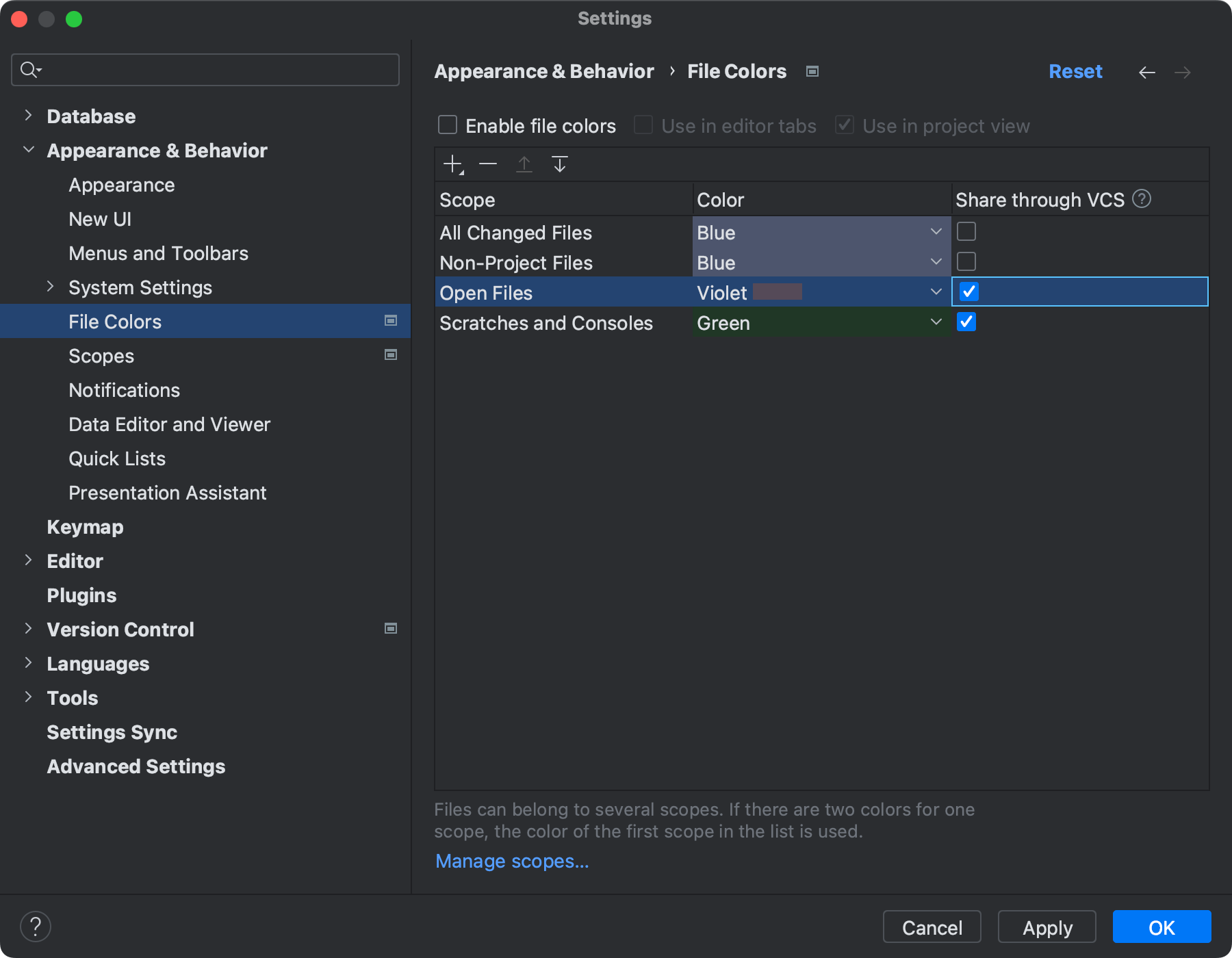Click the Violet color swatch for Open Files

[779, 292]
